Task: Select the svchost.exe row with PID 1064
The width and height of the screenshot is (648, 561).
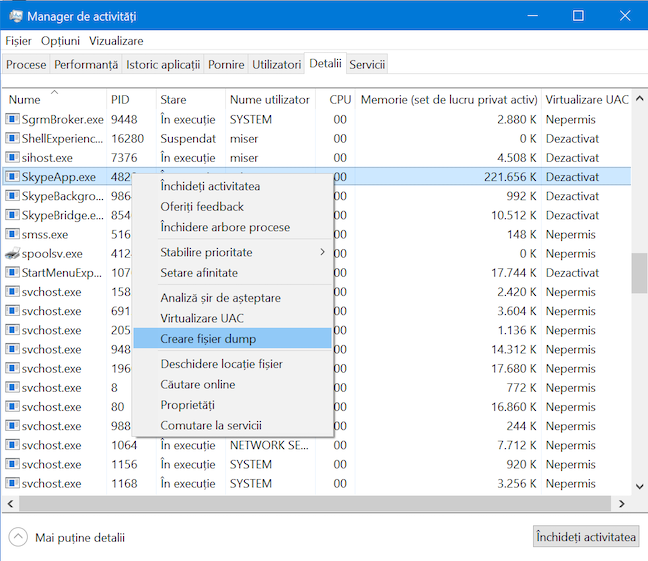Action: point(317,445)
